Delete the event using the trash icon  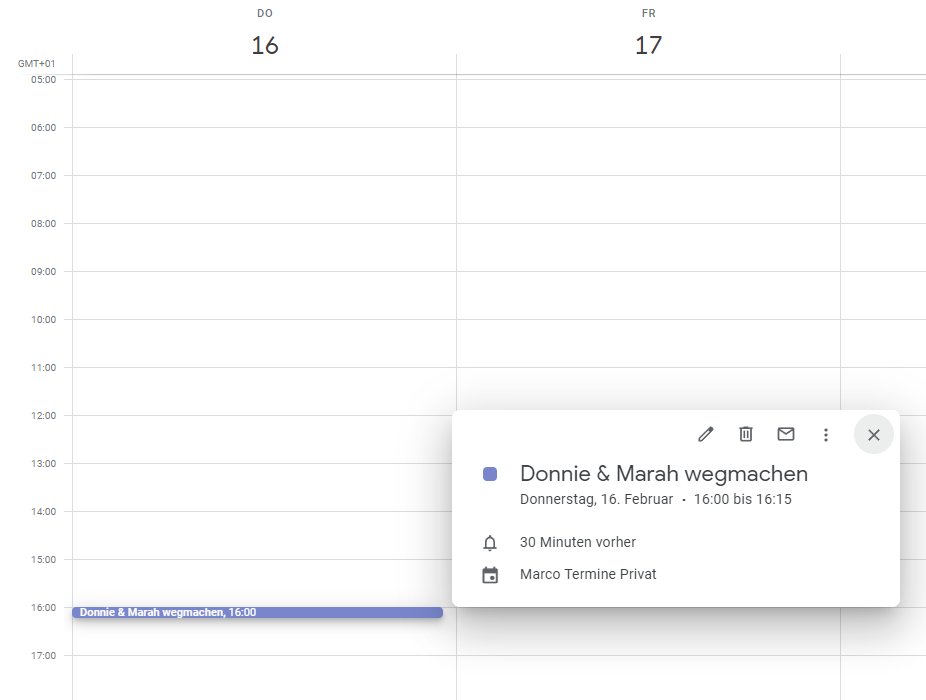coord(746,434)
